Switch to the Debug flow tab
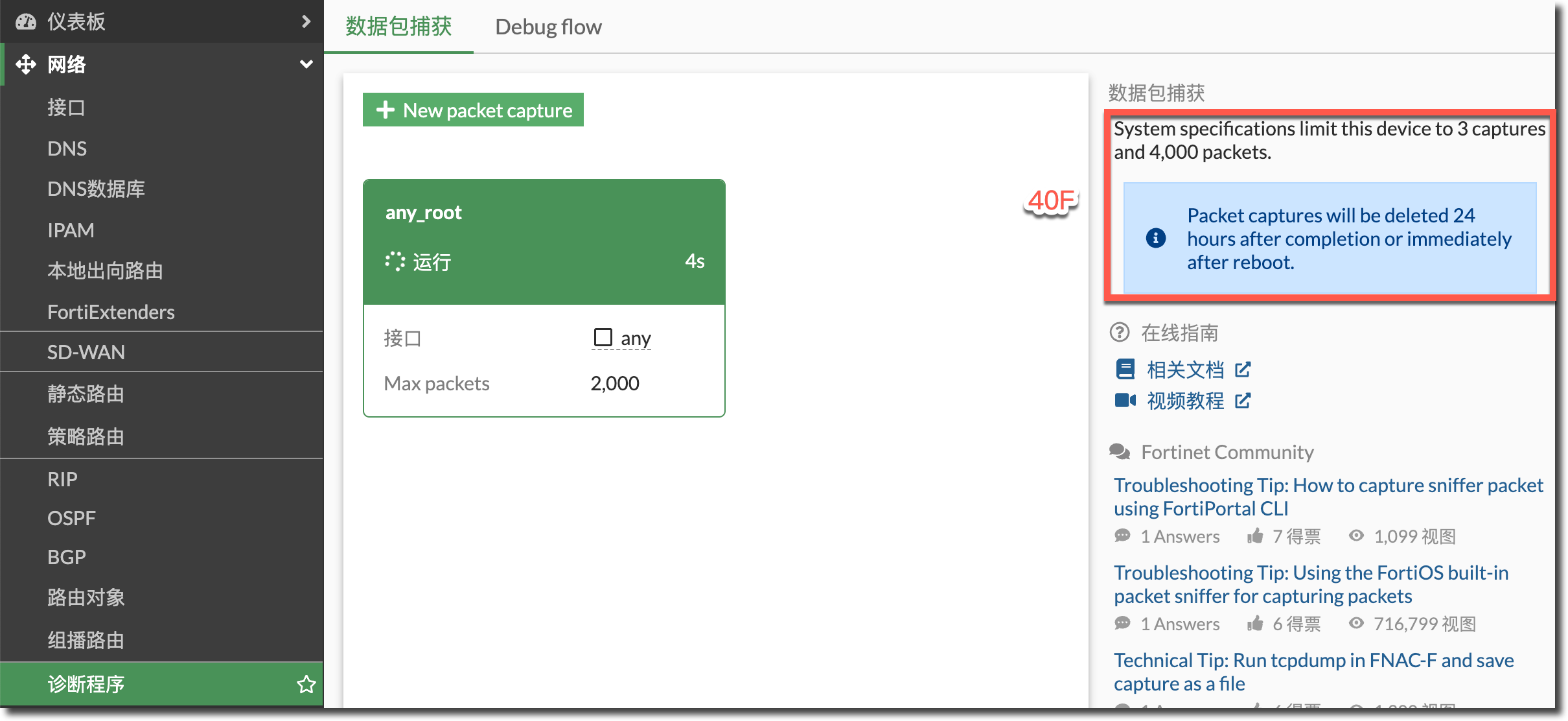1568x721 pixels. 548,27
